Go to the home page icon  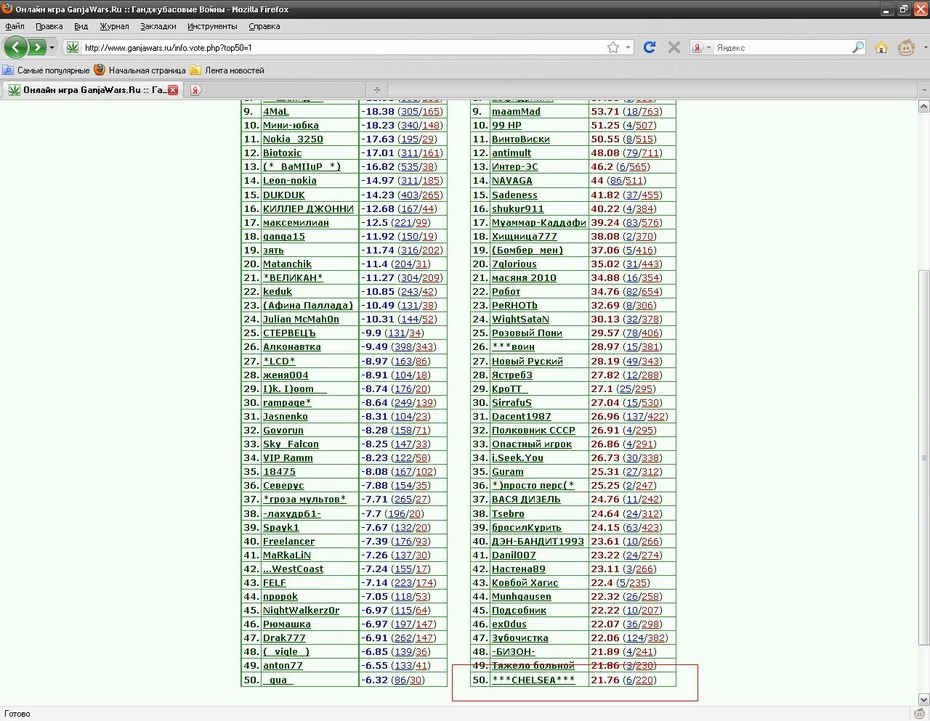(881, 47)
